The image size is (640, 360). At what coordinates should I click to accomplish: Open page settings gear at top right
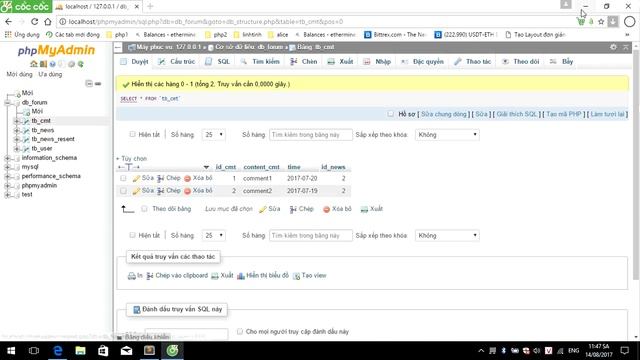(x=613, y=47)
